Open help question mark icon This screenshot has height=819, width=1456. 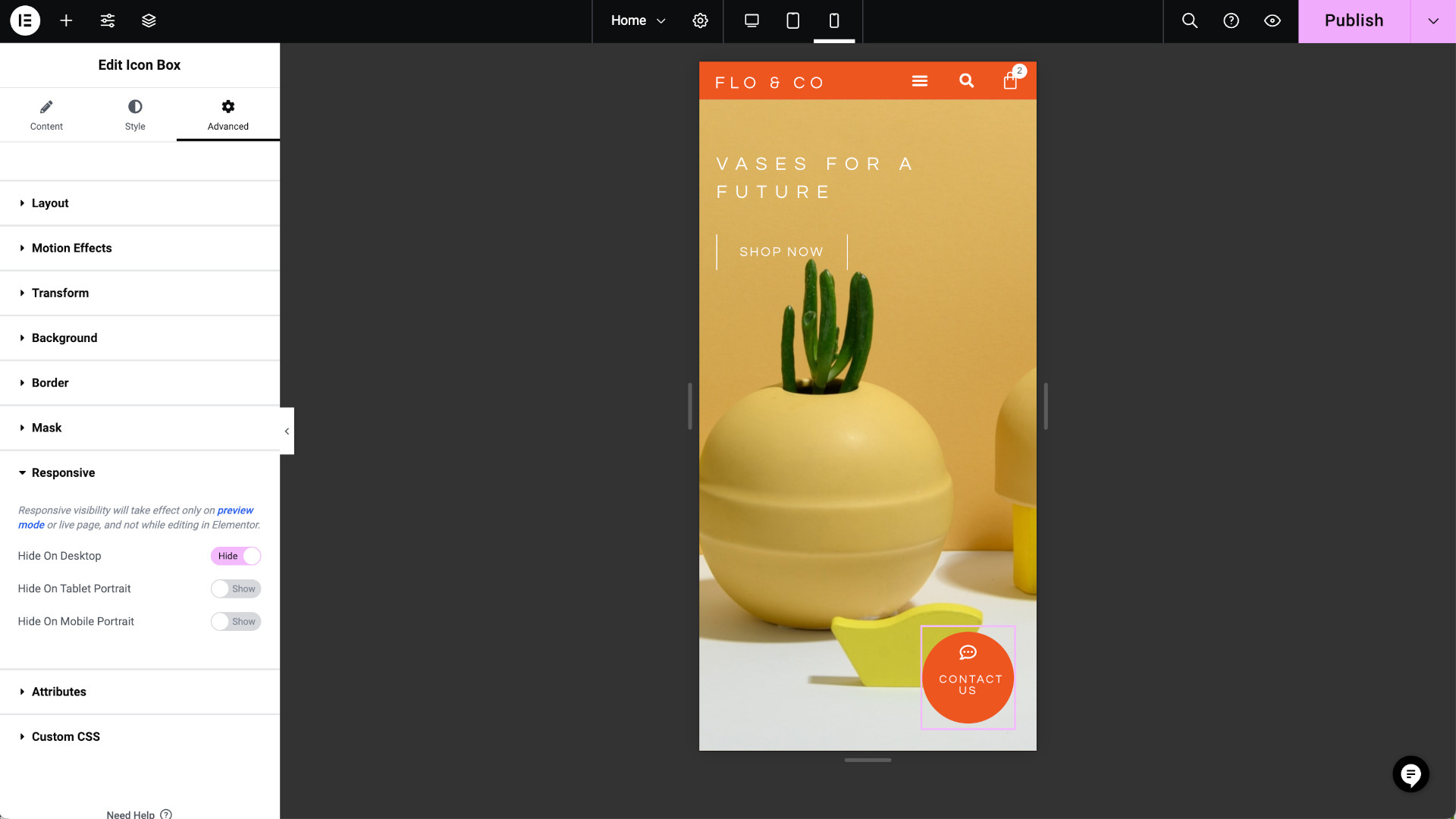pos(1231,20)
